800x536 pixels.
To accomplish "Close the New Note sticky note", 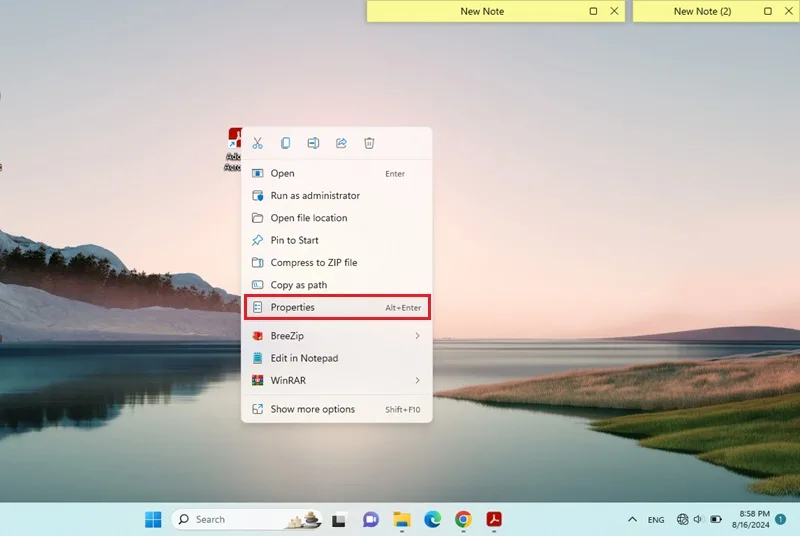I will pyautogui.click(x=614, y=11).
